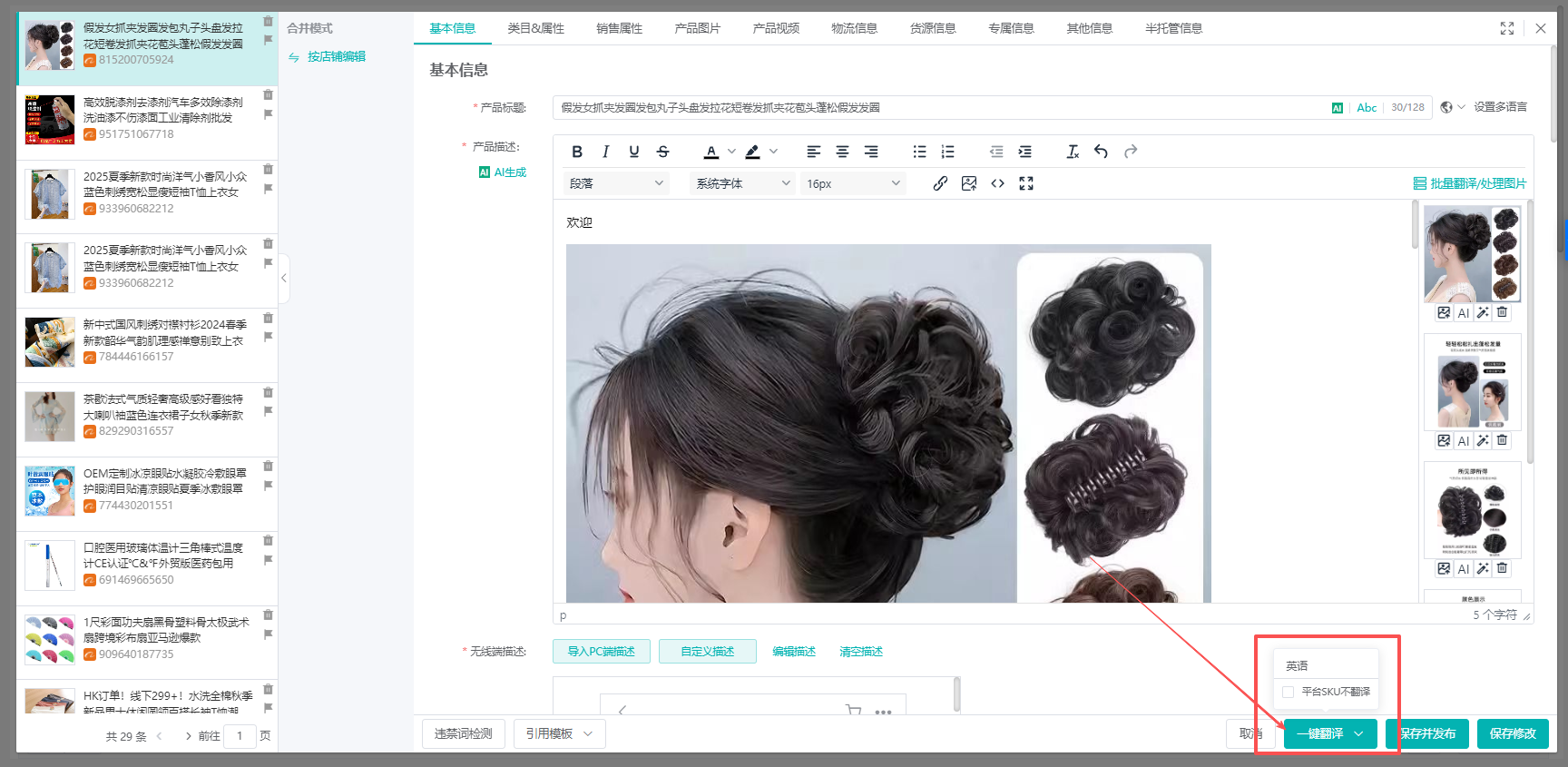
Task: Flag the first hair clip product
Action: click(x=268, y=40)
